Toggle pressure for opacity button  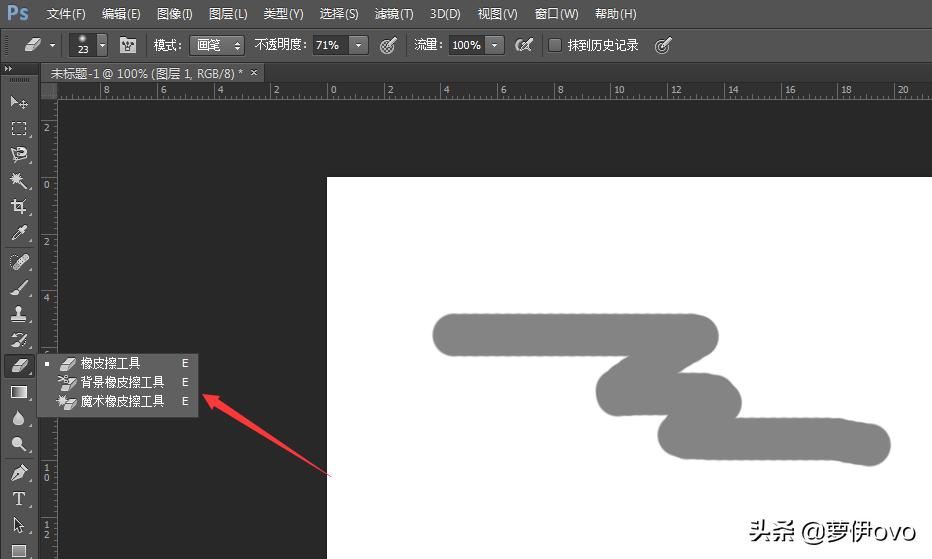pos(389,46)
